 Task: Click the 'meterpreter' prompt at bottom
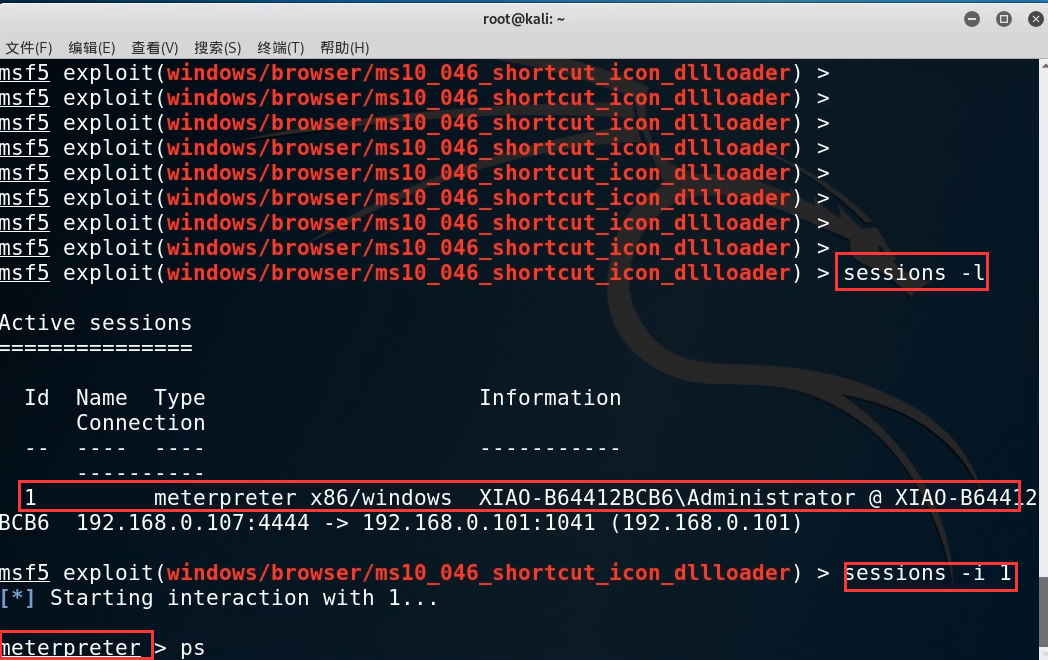tap(70, 648)
